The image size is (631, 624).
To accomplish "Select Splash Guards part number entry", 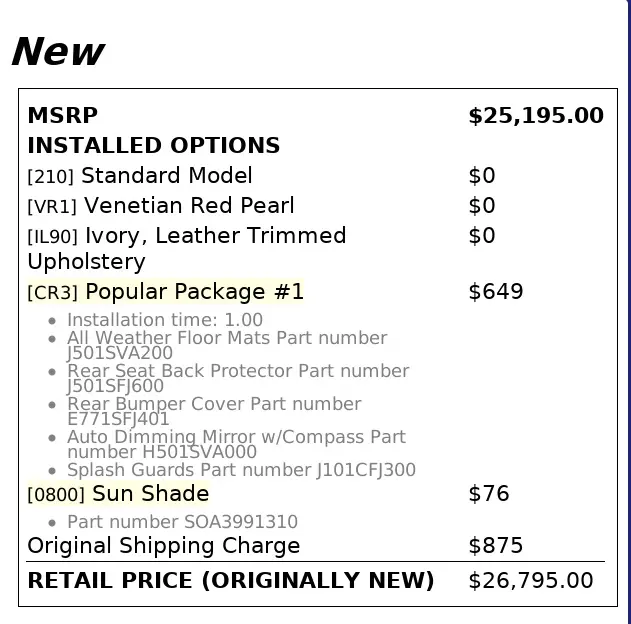I will [241, 470].
